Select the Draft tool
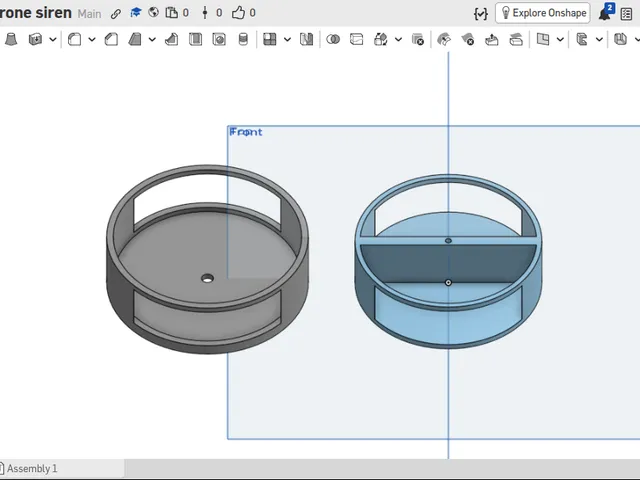Screen dimensions: 640x480 point(135,40)
